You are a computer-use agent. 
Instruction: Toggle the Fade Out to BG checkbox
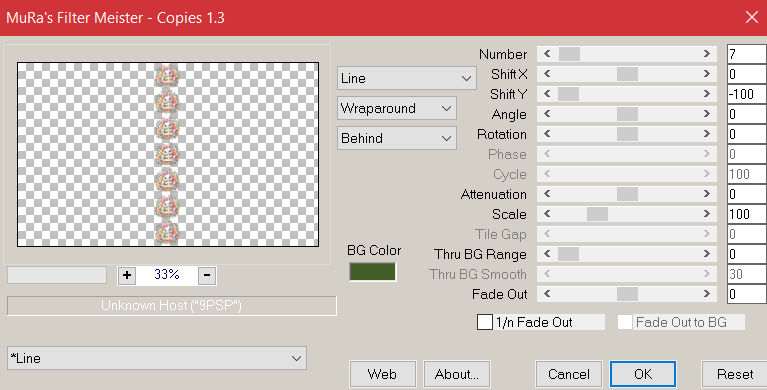625,322
